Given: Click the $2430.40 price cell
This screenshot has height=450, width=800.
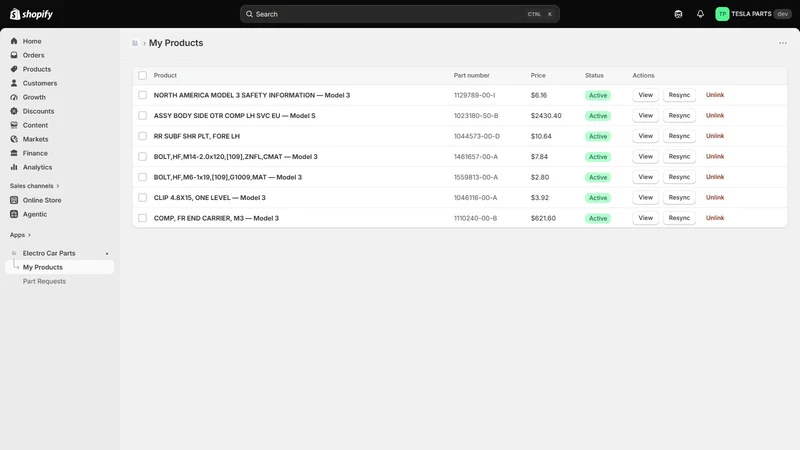Looking at the screenshot, I should point(545,116).
